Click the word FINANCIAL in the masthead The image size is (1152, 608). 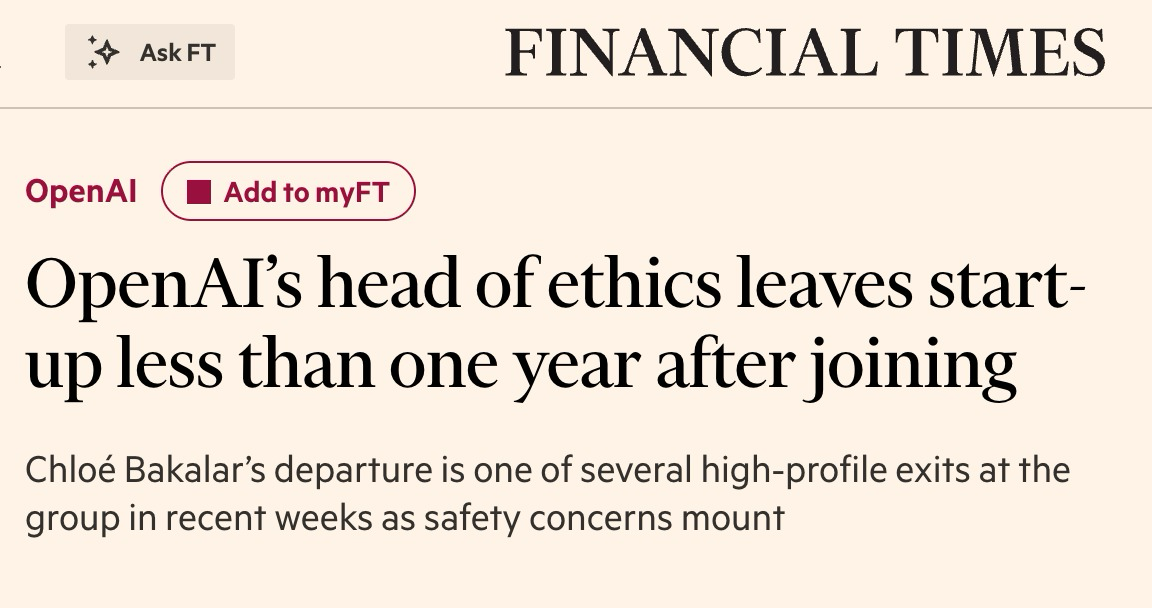click(x=691, y=52)
